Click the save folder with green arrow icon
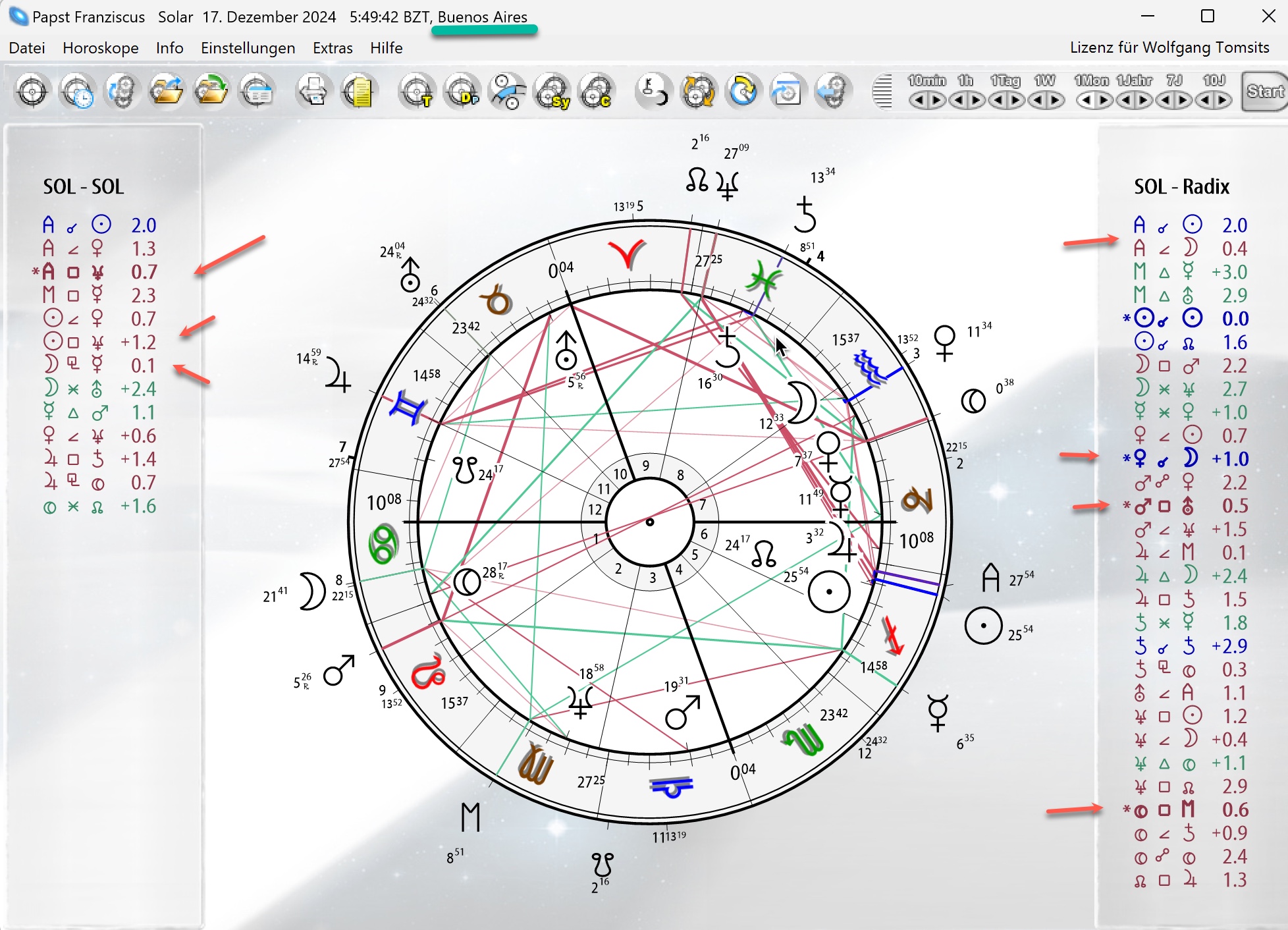Image resolution: width=1288 pixels, height=930 pixels. coord(211,91)
